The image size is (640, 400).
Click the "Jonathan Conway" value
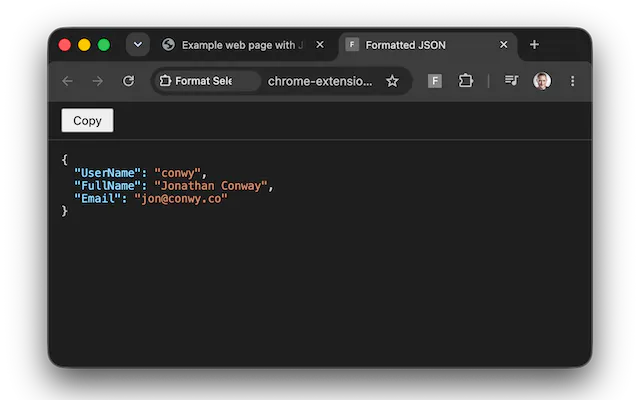click(211, 186)
